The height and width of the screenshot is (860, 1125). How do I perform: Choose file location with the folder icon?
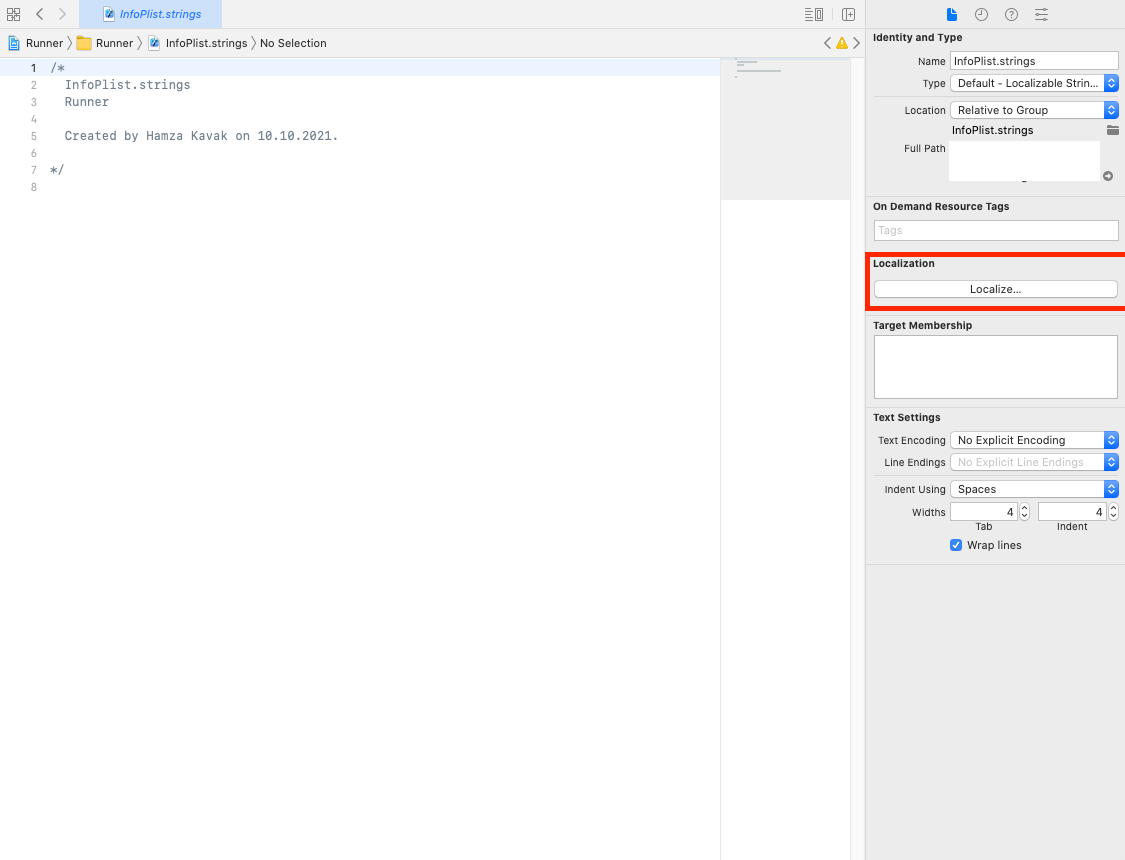click(x=1112, y=130)
